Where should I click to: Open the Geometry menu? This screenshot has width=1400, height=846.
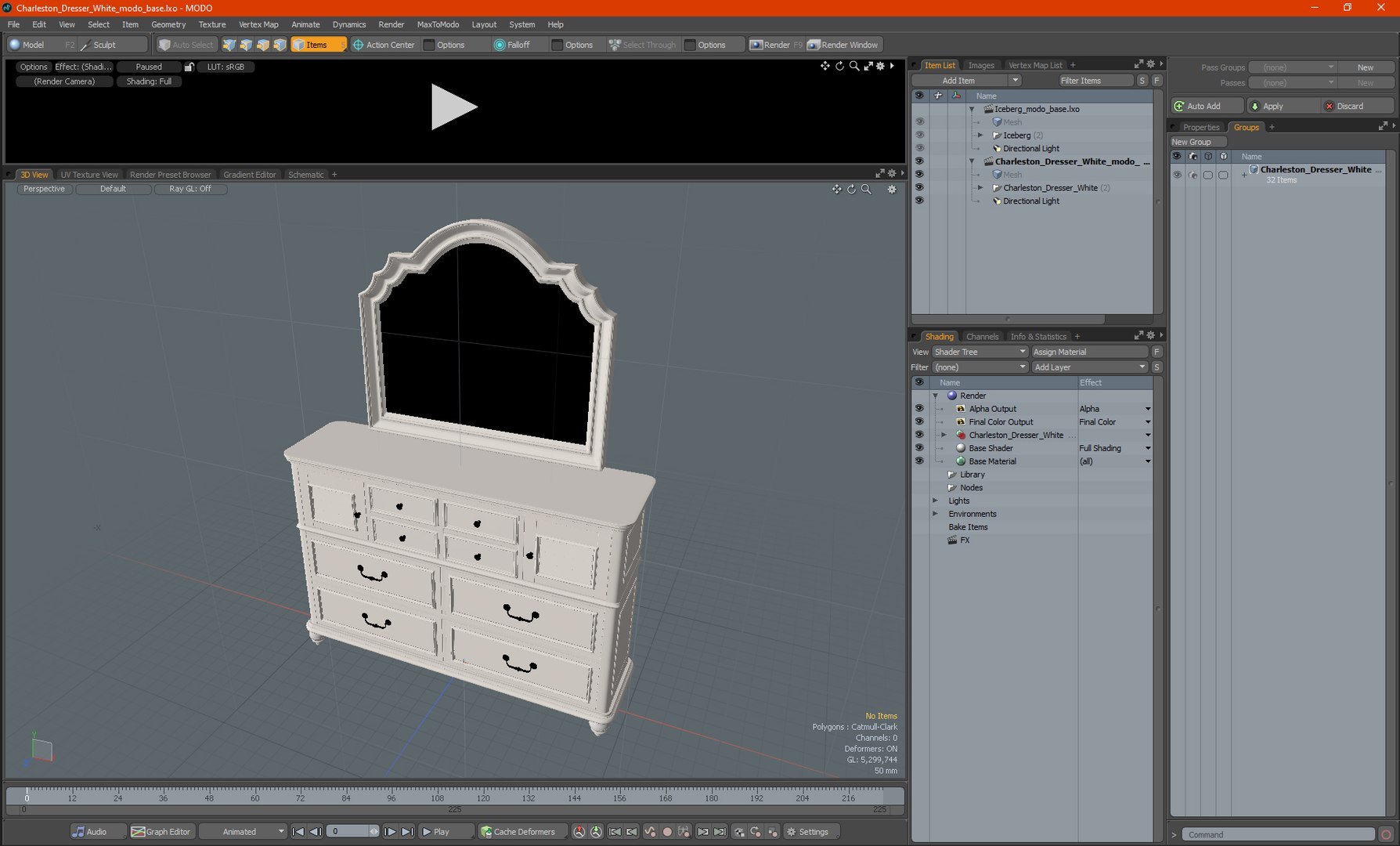pyautogui.click(x=168, y=24)
